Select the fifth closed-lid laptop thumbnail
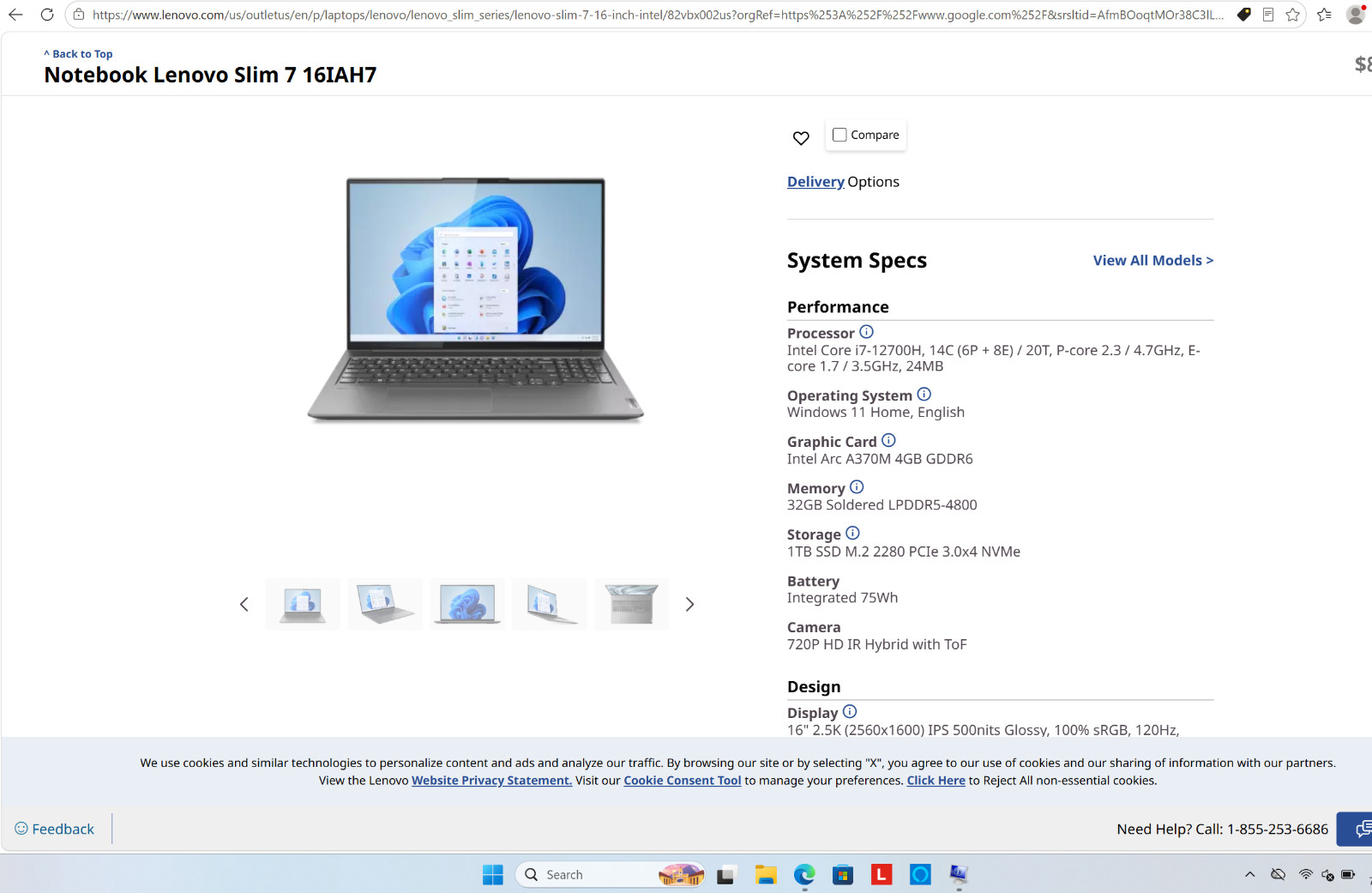The height and width of the screenshot is (893, 1372). [x=632, y=604]
